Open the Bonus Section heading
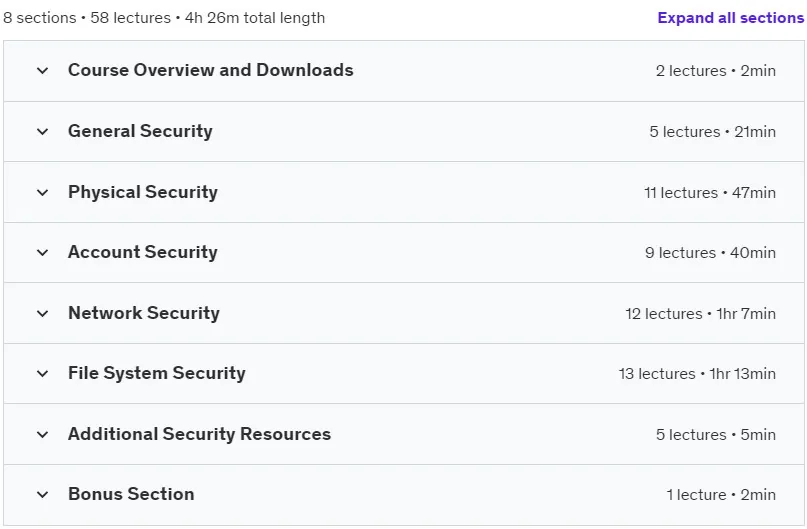Screen dimensions: 807x529 131,494
